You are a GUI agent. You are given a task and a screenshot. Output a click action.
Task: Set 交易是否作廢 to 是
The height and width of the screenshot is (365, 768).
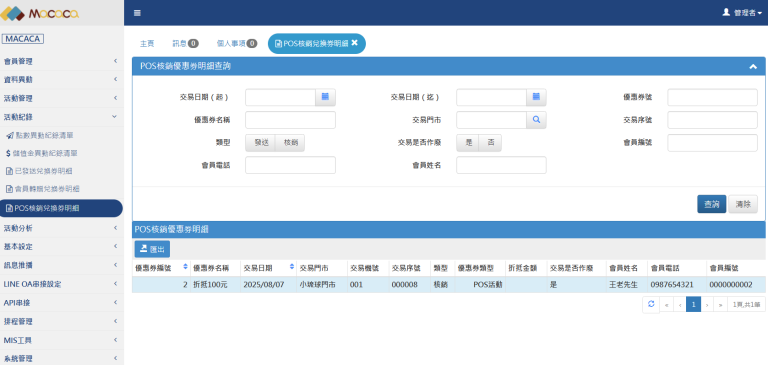(x=468, y=143)
